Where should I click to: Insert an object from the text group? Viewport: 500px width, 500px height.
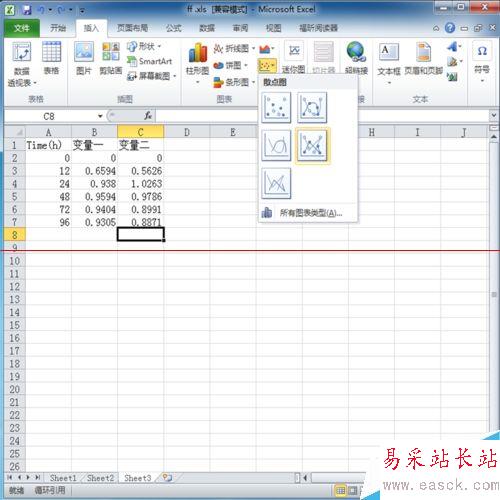452,78
